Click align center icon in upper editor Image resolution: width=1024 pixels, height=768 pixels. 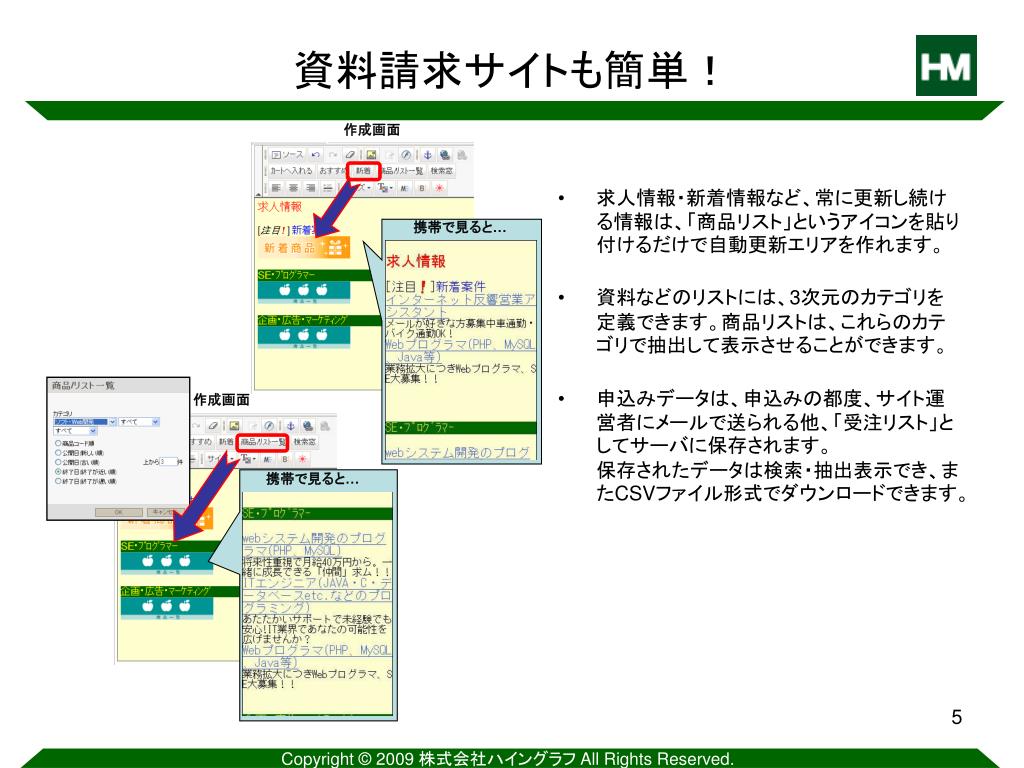click(293, 188)
